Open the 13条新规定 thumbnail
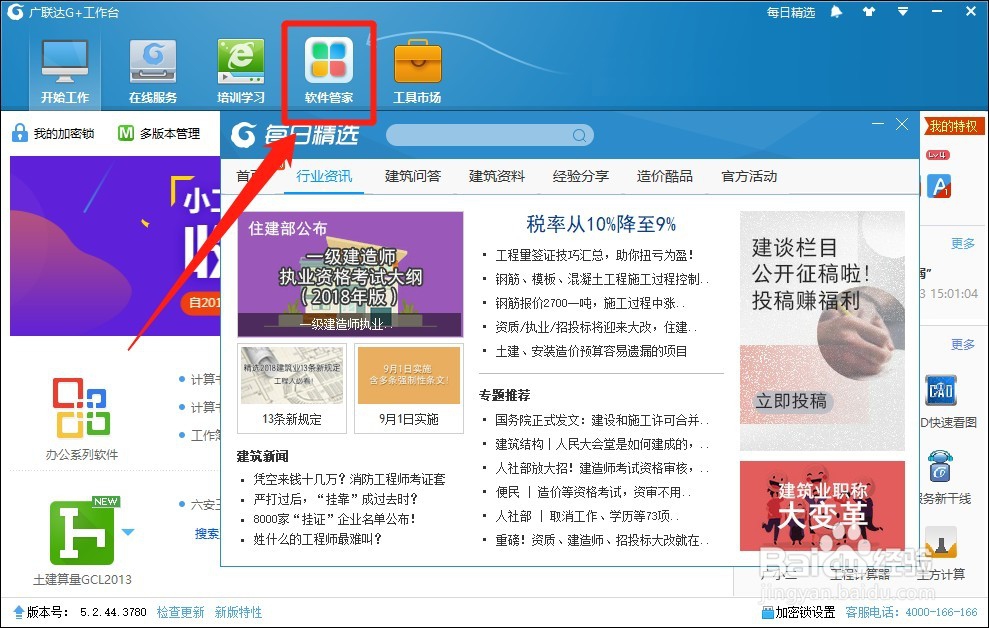Screen dimensions: 989x628 click(x=292, y=388)
